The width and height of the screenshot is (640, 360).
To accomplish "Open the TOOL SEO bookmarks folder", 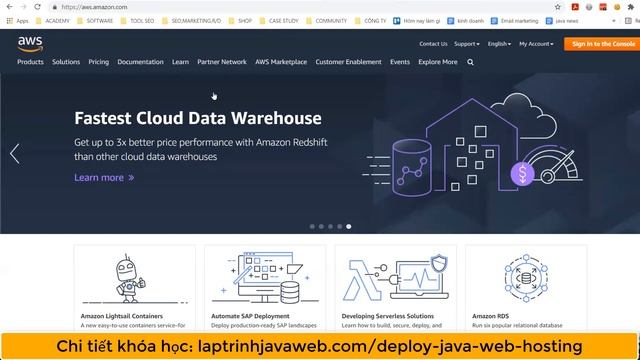I will tap(138, 21).
